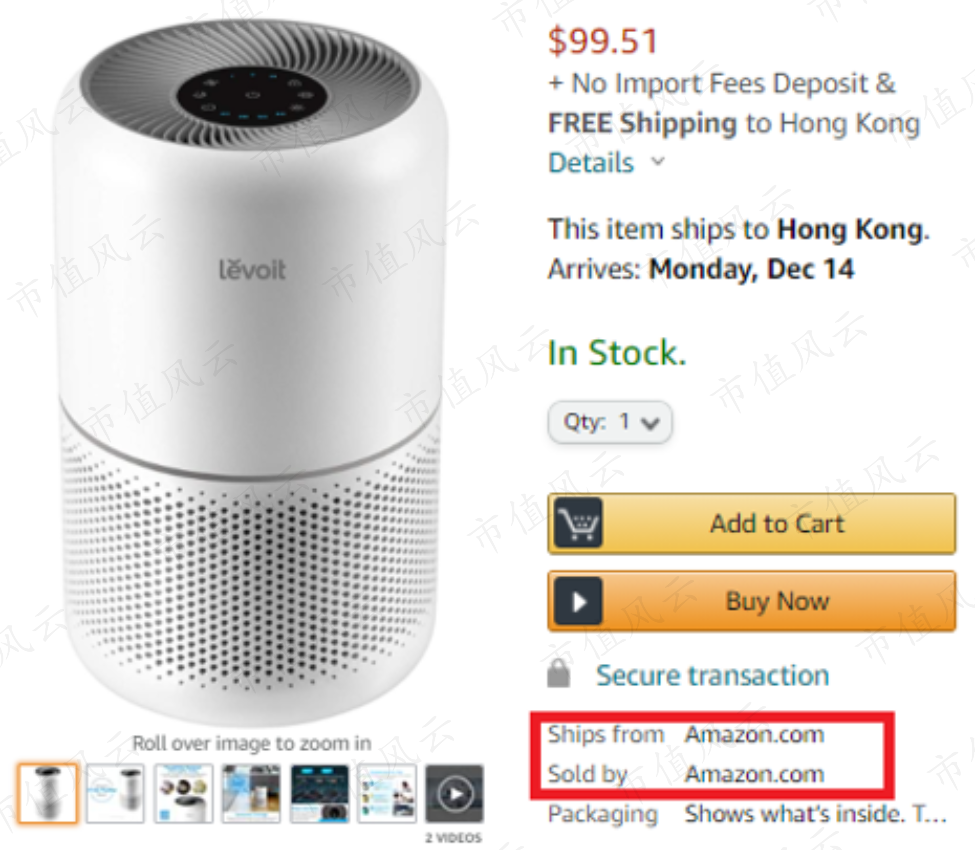
Task: View the fourth room-scene thumbnail
Action: (x=250, y=794)
